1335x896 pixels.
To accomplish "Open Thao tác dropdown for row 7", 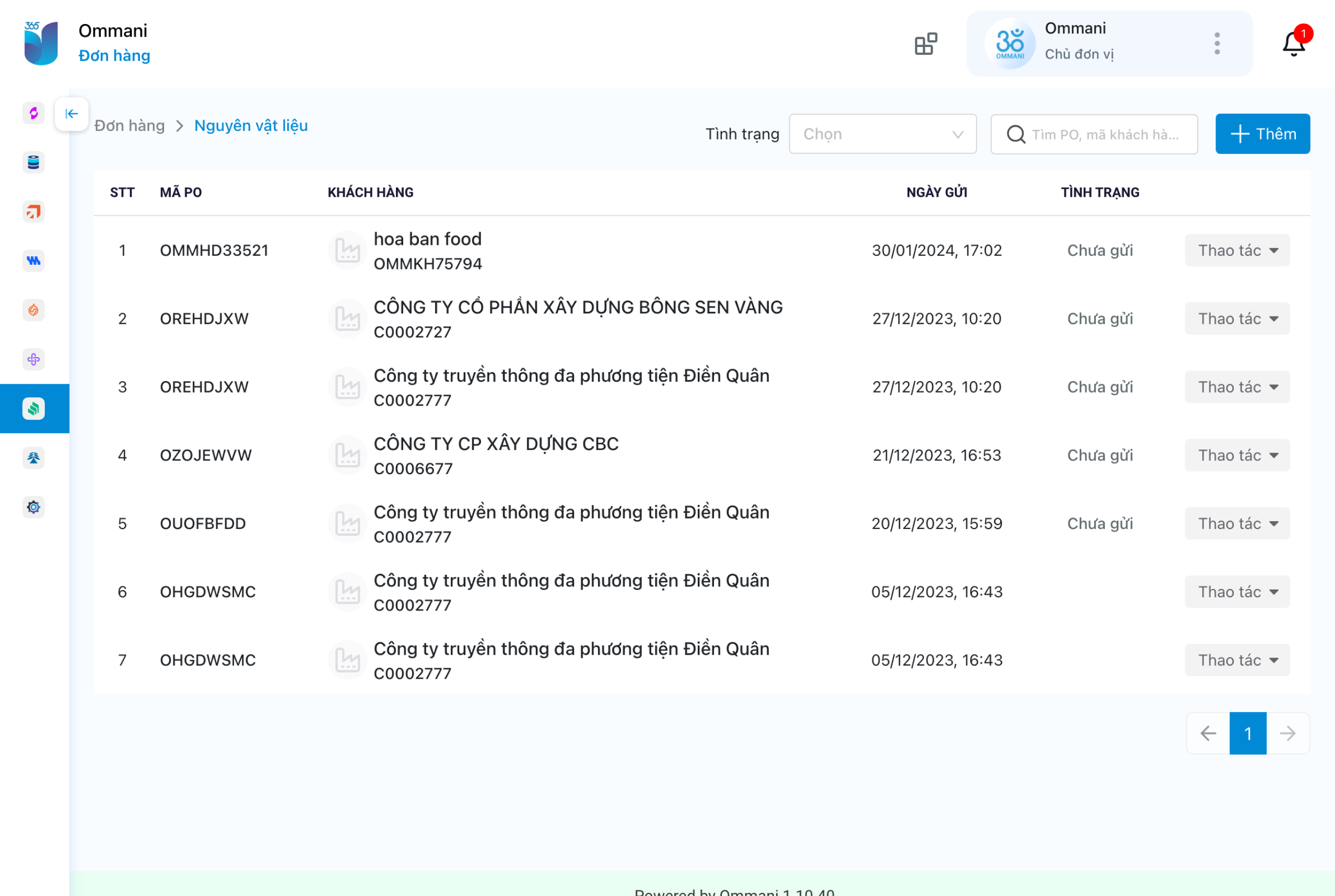I will 1237,660.
